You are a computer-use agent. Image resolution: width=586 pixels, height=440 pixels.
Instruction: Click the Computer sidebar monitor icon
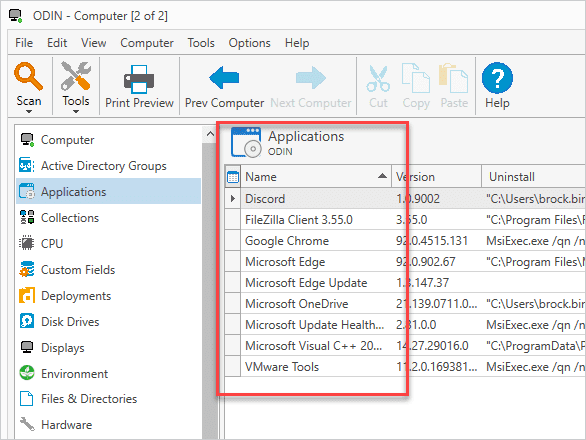click(x=27, y=140)
